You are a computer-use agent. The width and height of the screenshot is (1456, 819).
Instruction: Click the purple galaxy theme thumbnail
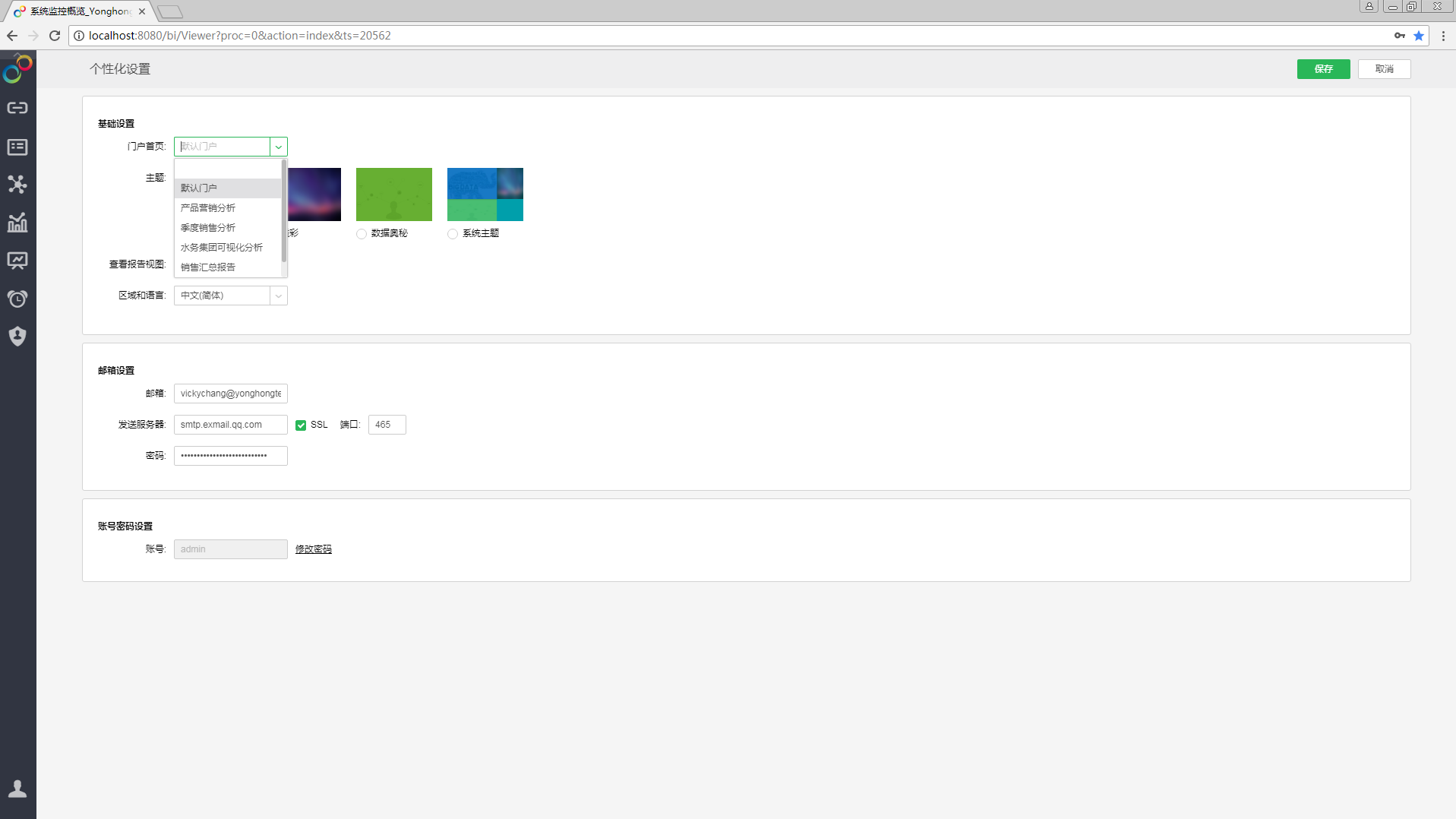[x=314, y=194]
